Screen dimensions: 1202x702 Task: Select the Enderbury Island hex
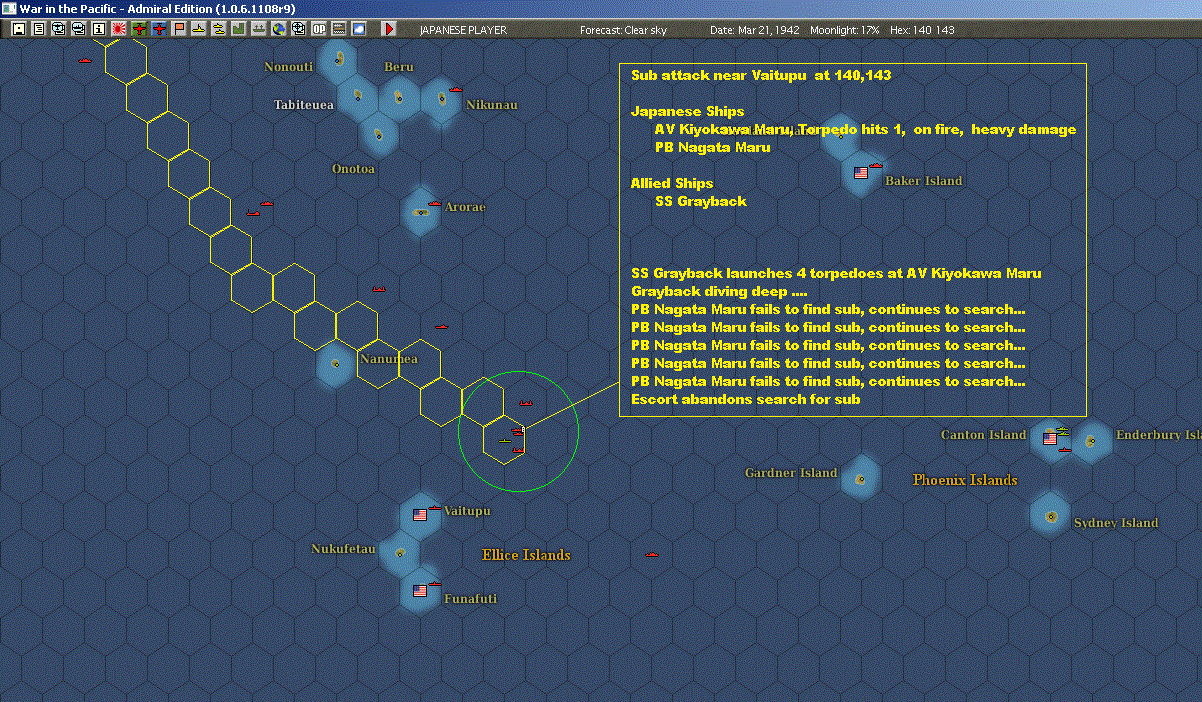(1092, 440)
